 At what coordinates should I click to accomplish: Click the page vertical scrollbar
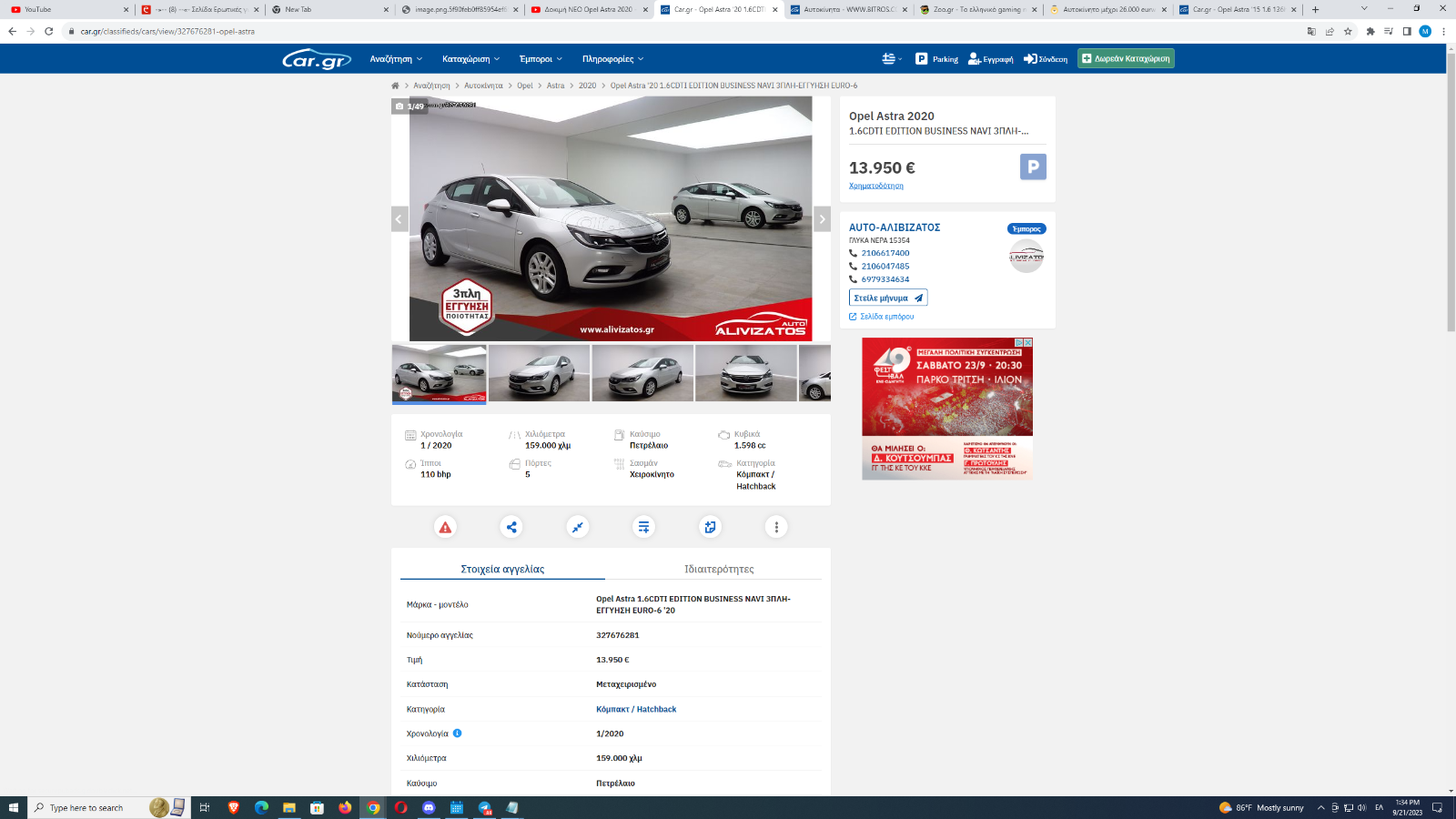click(x=1451, y=193)
